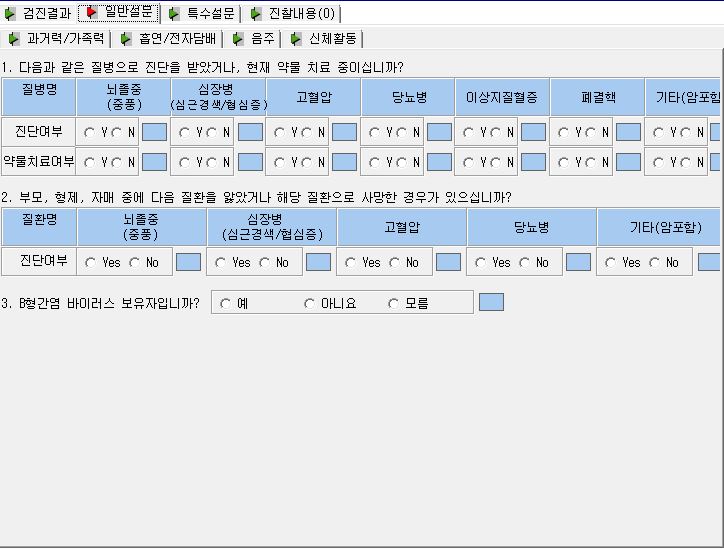The height and width of the screenshot is (549, 724).
Task: Click blue field beside 당뇨병 진단여부 Y/N
Action: click(x=439, y=132)
